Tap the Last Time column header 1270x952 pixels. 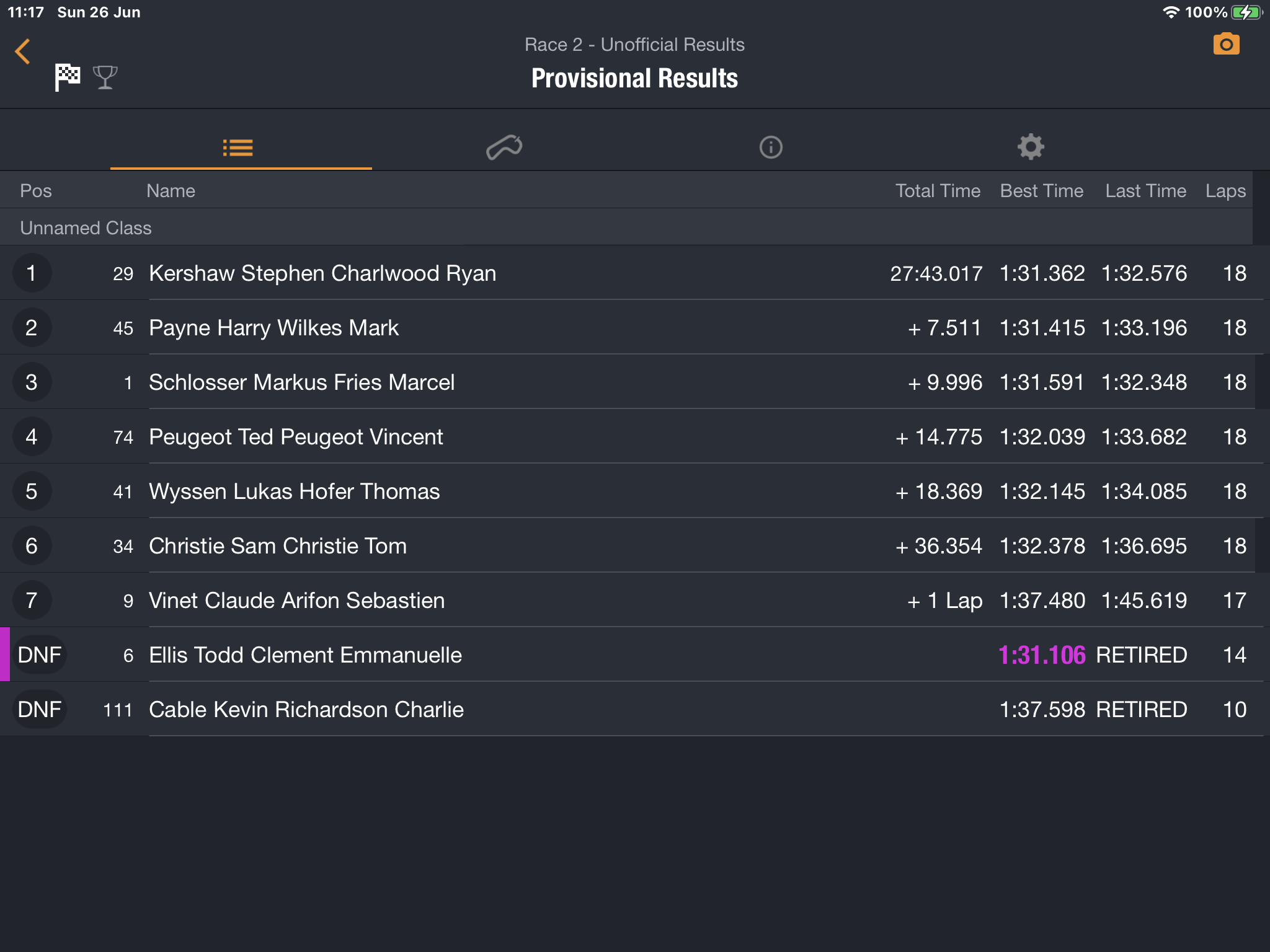point(1145,191)
